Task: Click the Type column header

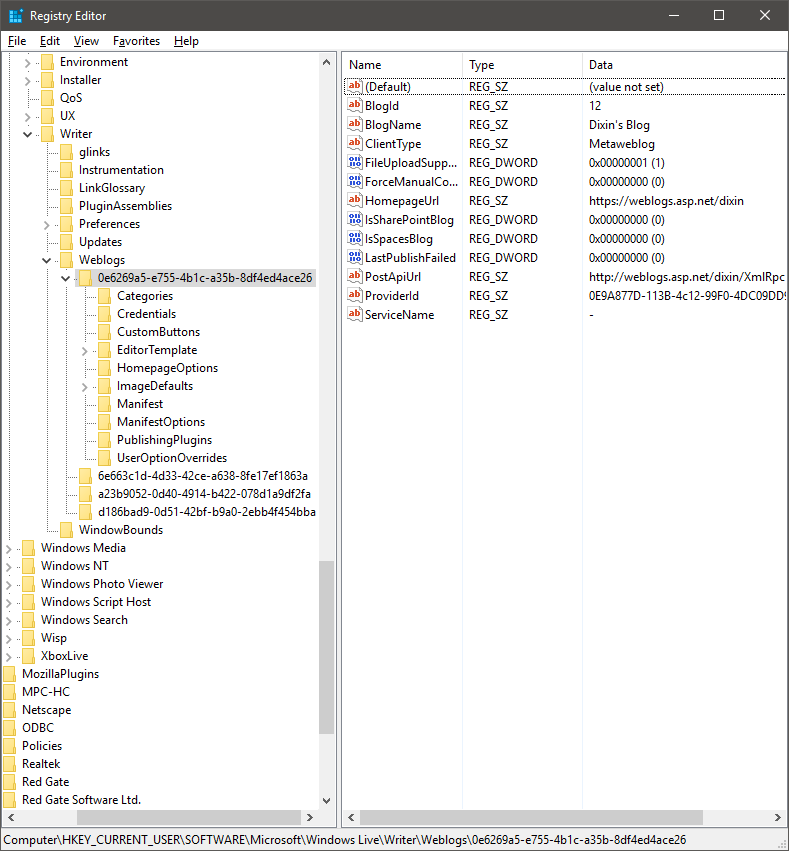Action: [522, 65]
